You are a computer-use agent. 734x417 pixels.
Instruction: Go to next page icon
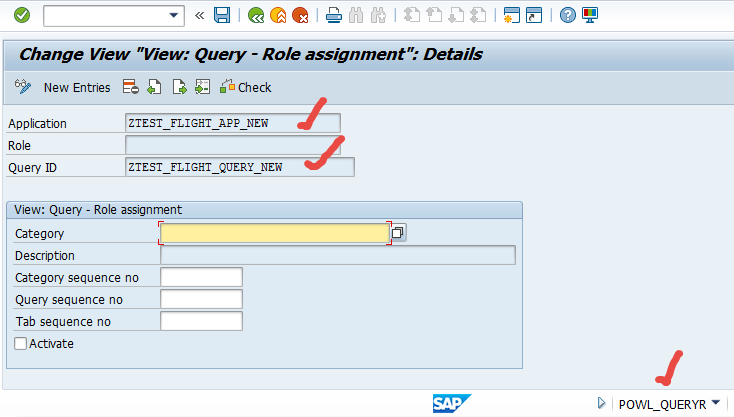[x=456, y=15]
